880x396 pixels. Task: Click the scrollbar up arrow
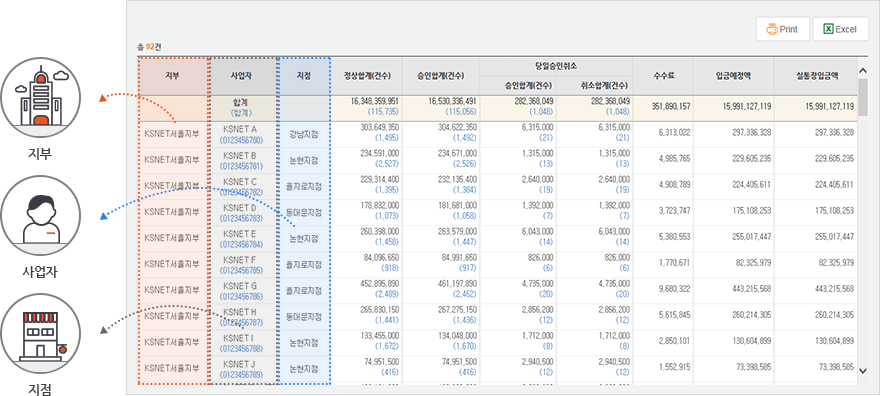(863, 70)
